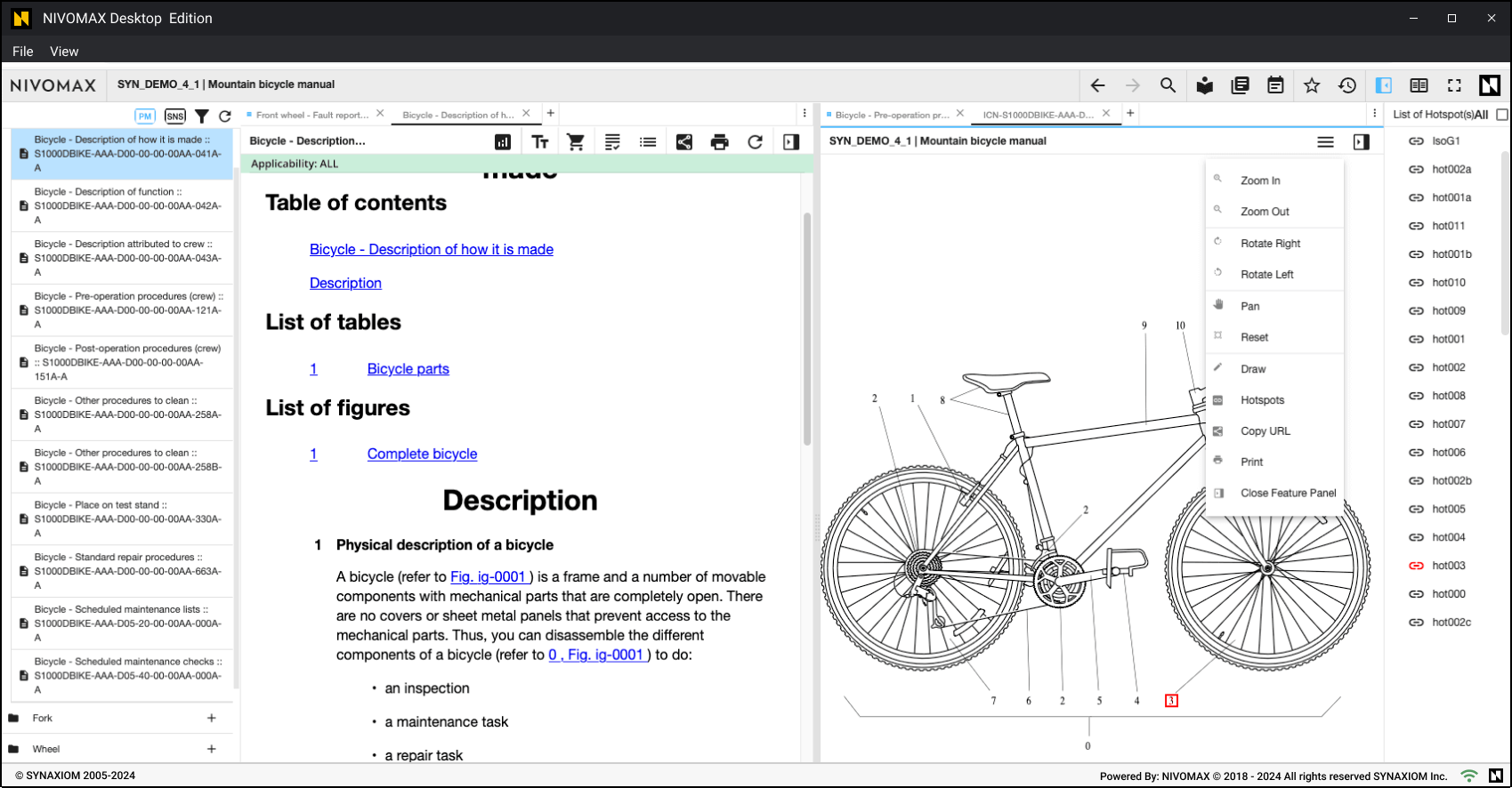Click the Wi-Fi status icon in footer

point(1469,776)
